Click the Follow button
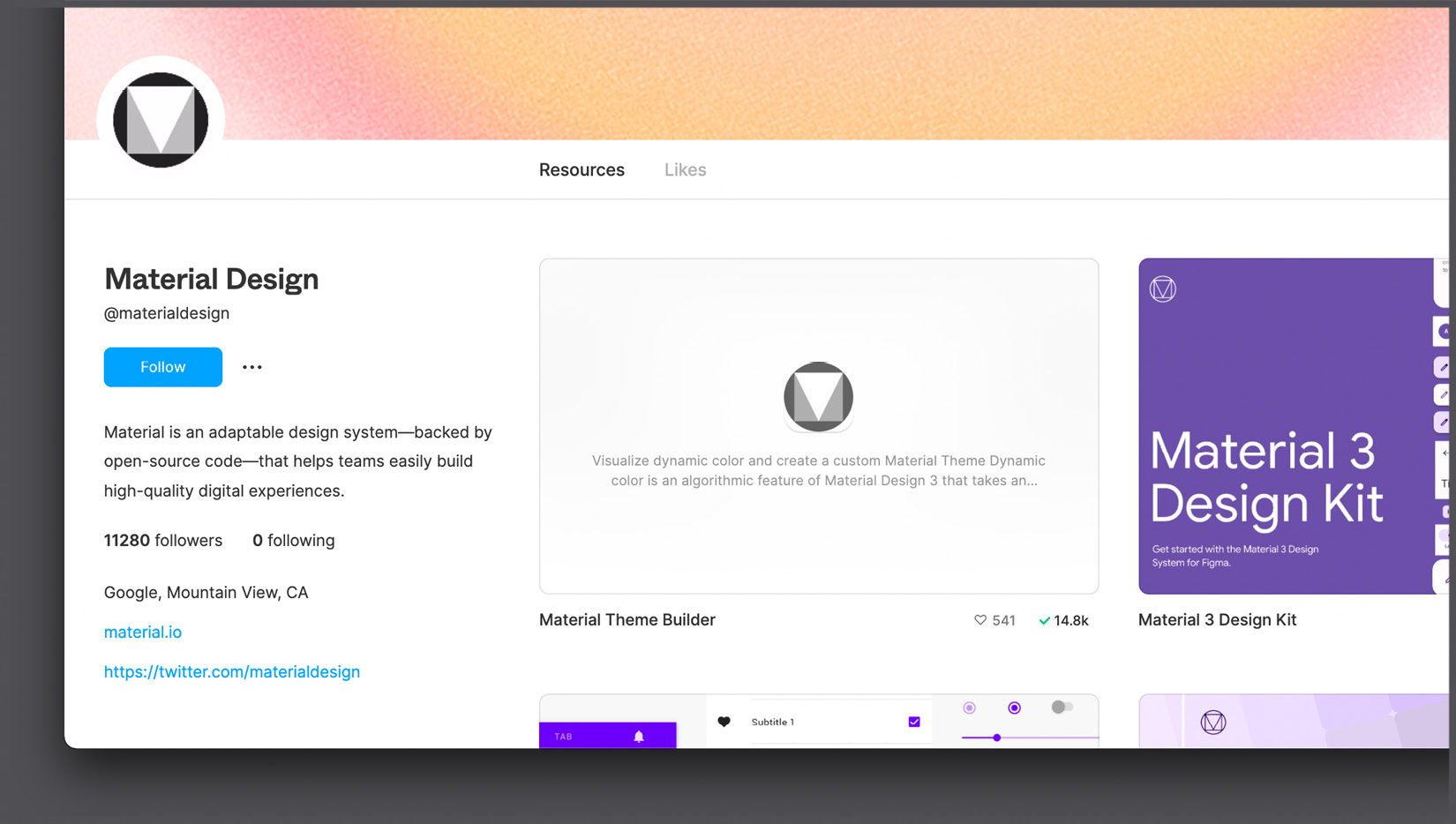This screenshot has height=824, width=1456. coord(162,367)
